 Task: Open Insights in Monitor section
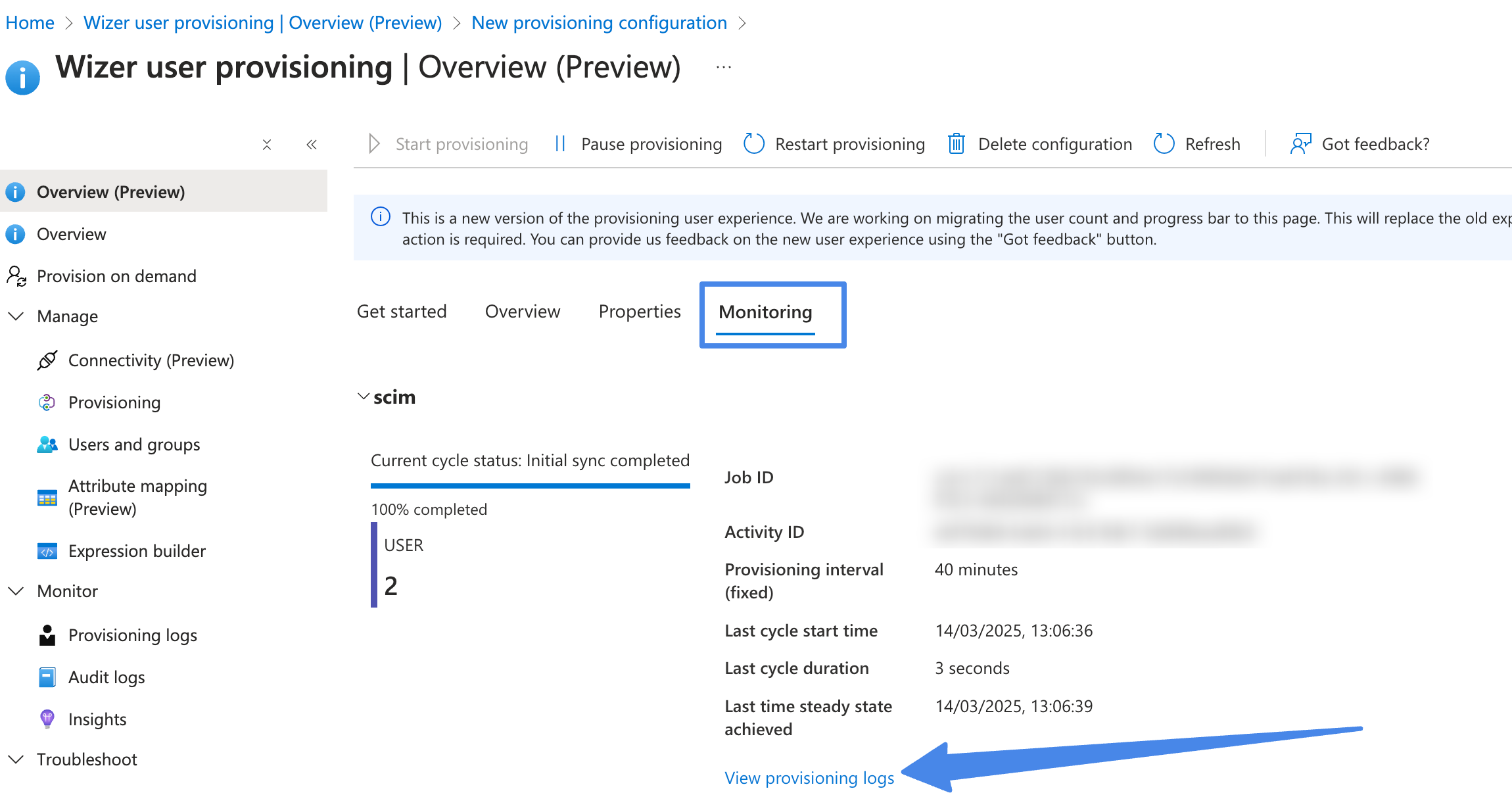click(97, 719)
